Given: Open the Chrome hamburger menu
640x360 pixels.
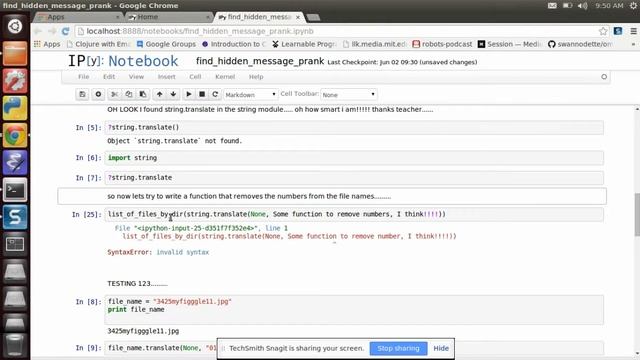Looking at the screenshot, I should pyautogui.click(x=633, y=31).
